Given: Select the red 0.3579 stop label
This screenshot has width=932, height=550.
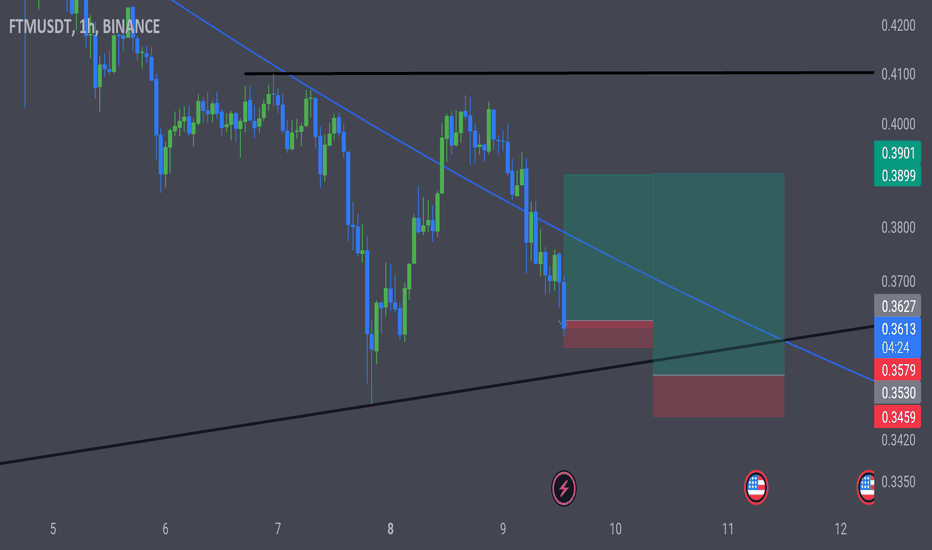Looking at the screenshot, I should click(897, 370).
